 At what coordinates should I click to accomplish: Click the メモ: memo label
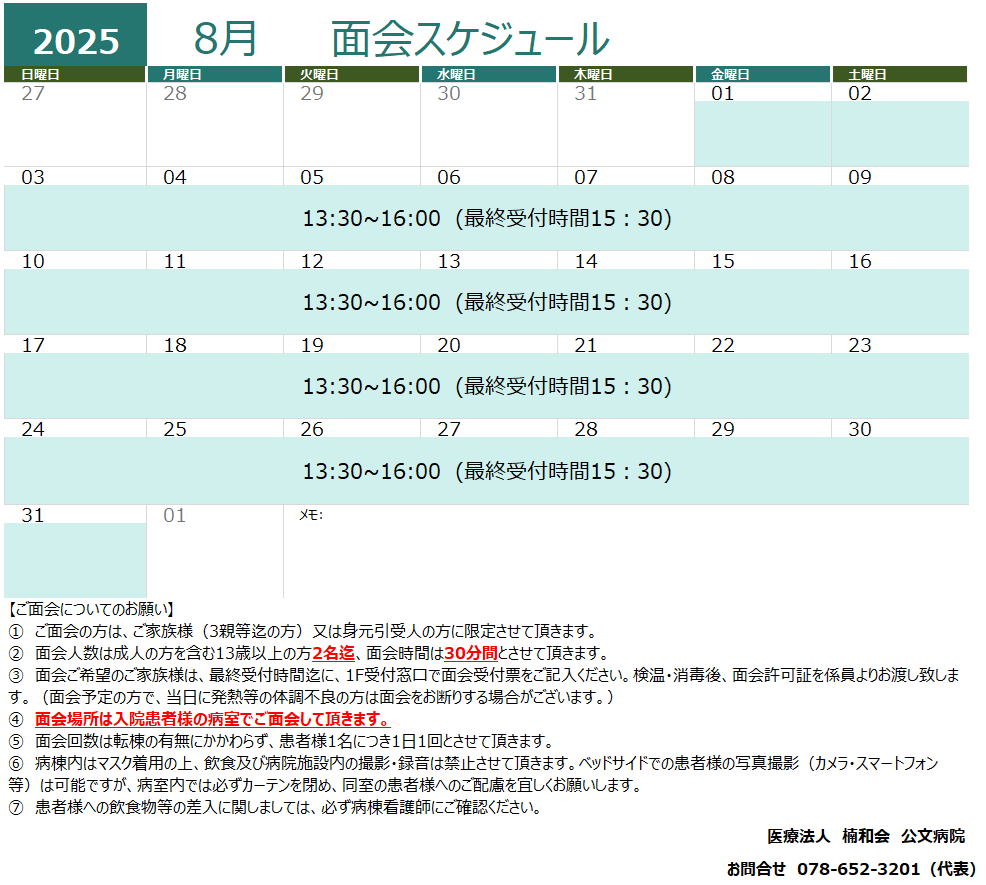(x=311, y=515)
